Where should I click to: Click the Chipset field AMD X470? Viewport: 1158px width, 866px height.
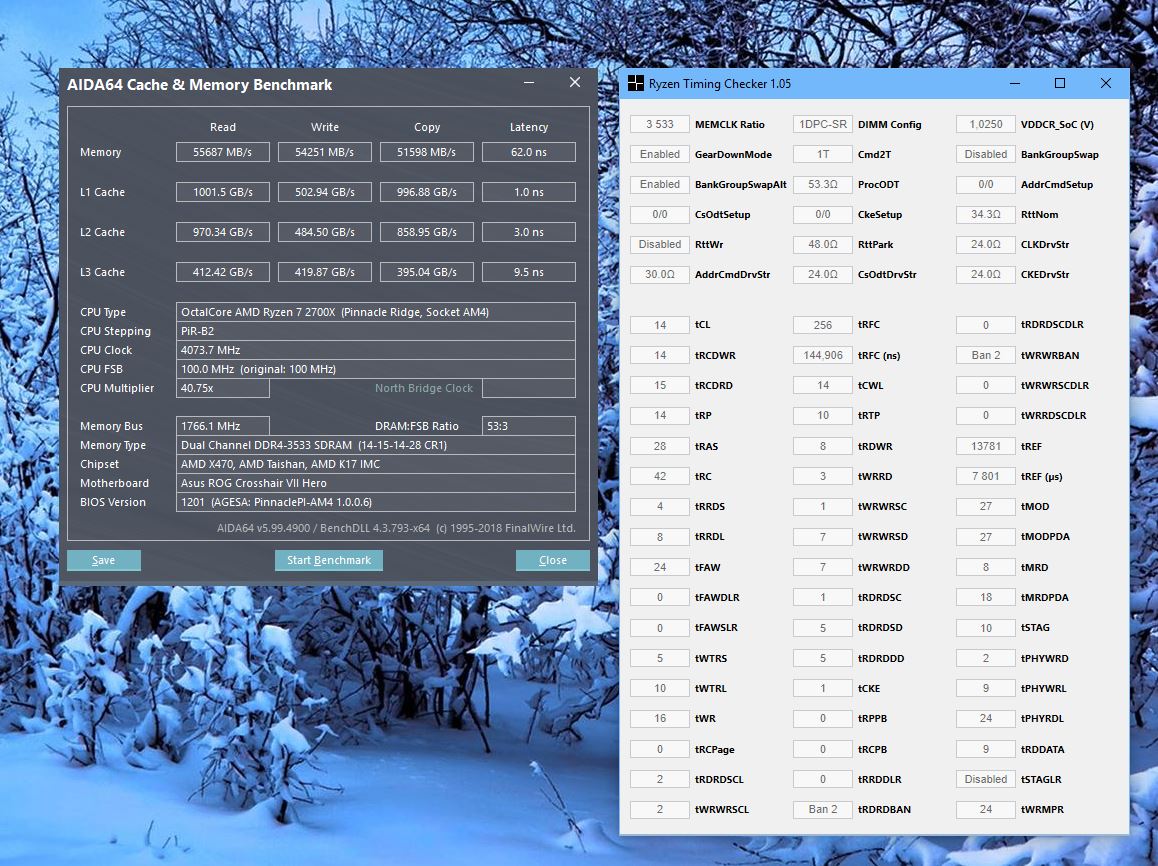click(376, 464)
